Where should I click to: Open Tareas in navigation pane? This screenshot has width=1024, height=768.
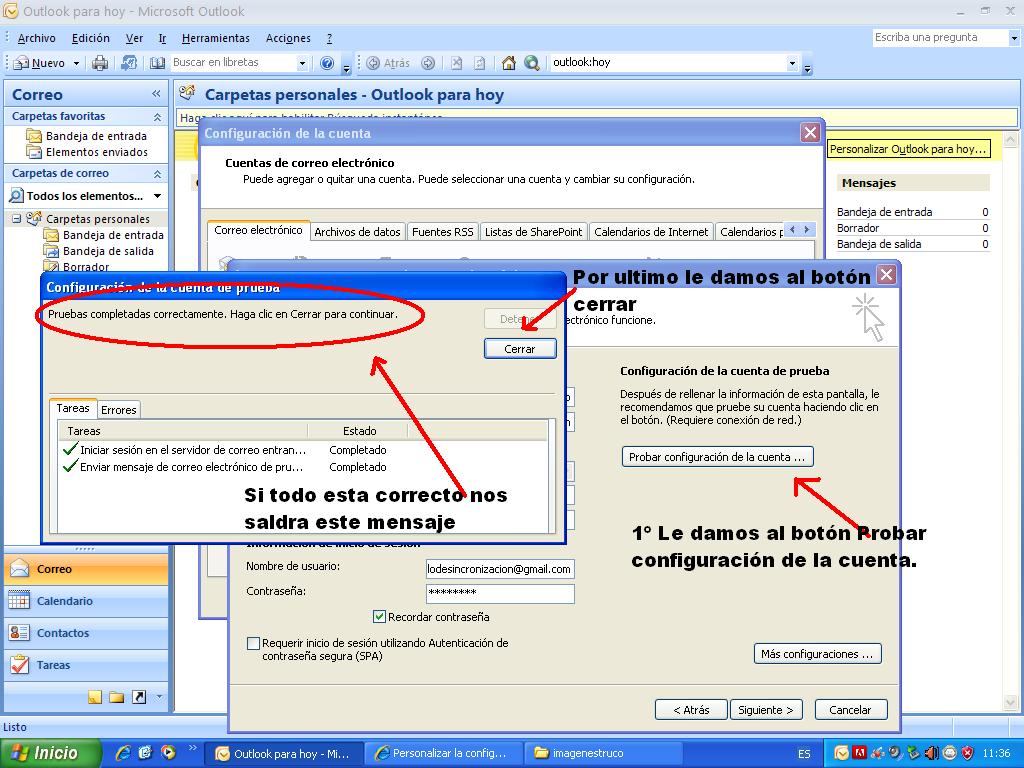tap(86, 665)
